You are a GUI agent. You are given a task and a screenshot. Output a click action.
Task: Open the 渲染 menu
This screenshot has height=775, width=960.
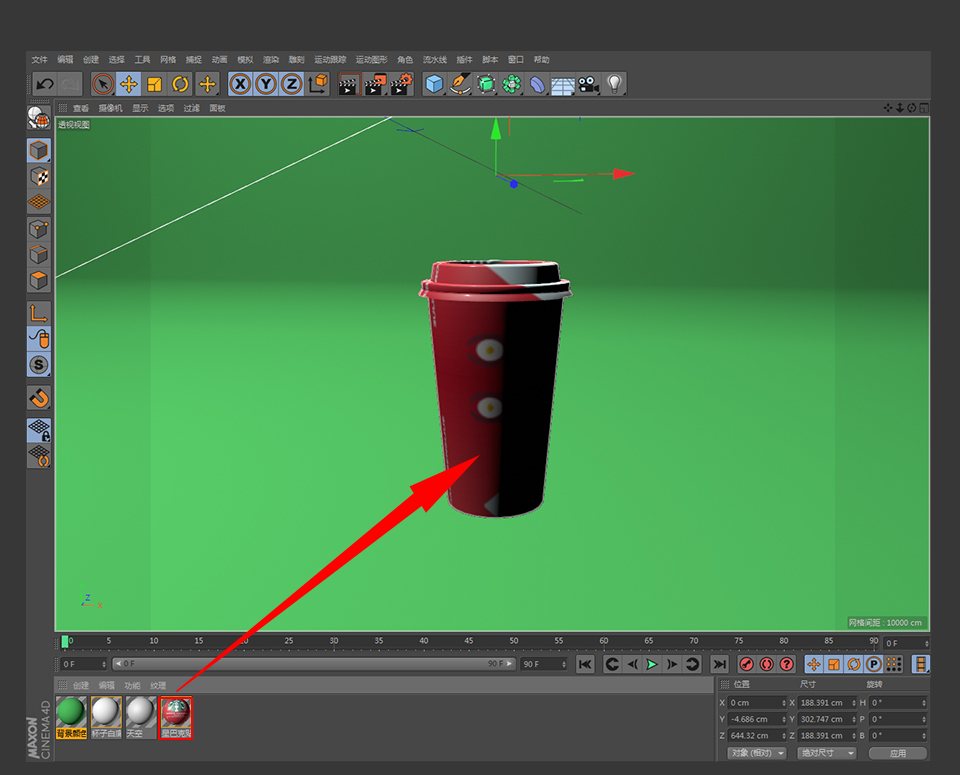(x=270, y=60)
